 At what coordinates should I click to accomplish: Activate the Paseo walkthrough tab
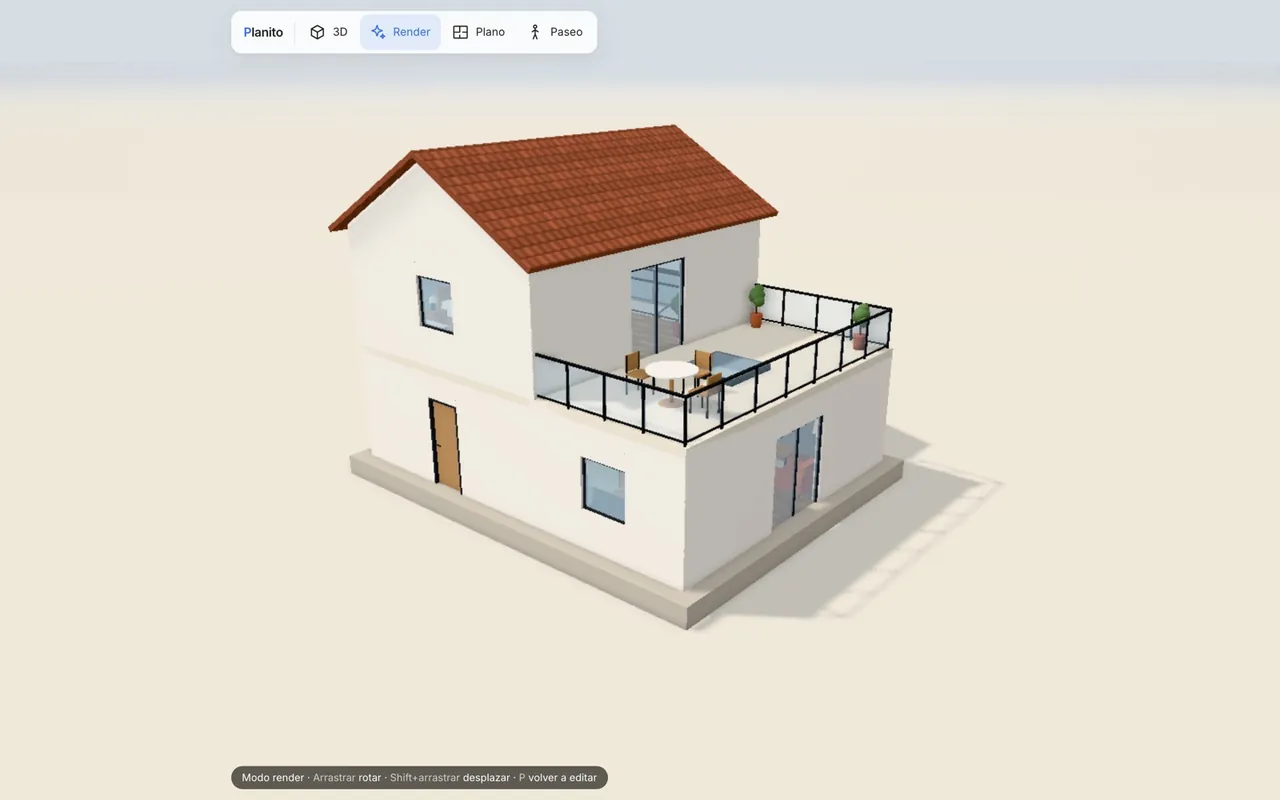click(x=555, y=32)
